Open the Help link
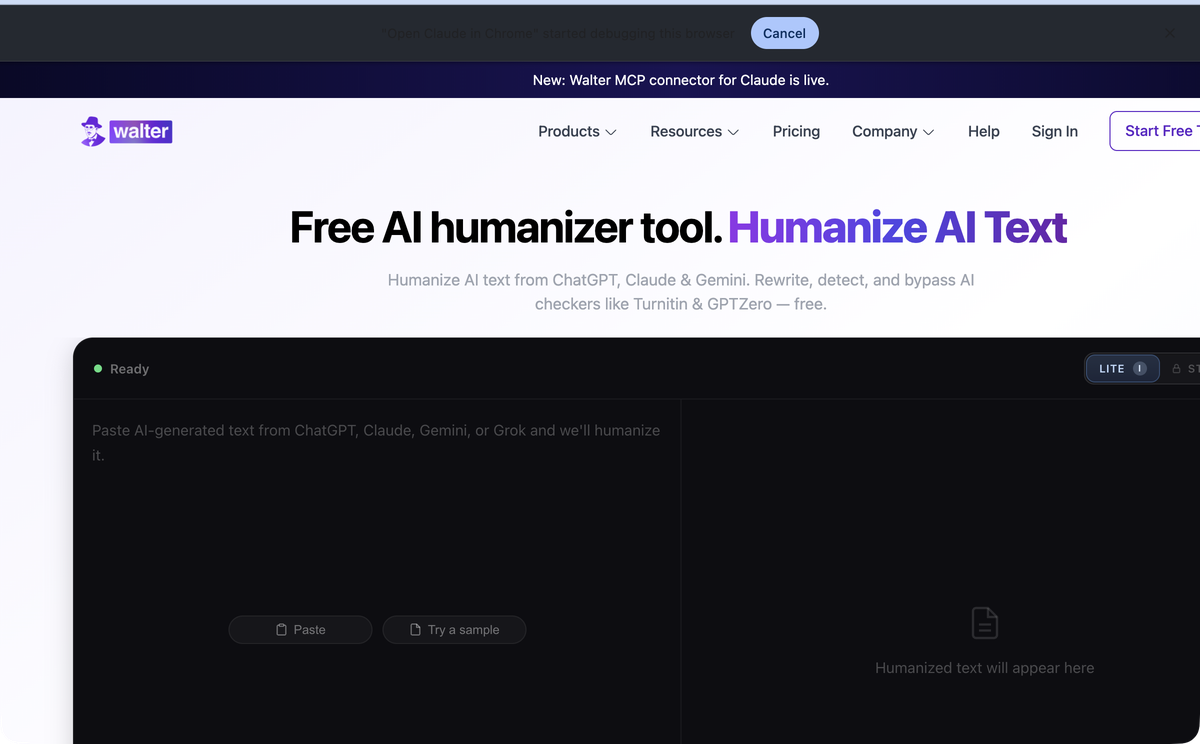 click(x=983, y=131)
